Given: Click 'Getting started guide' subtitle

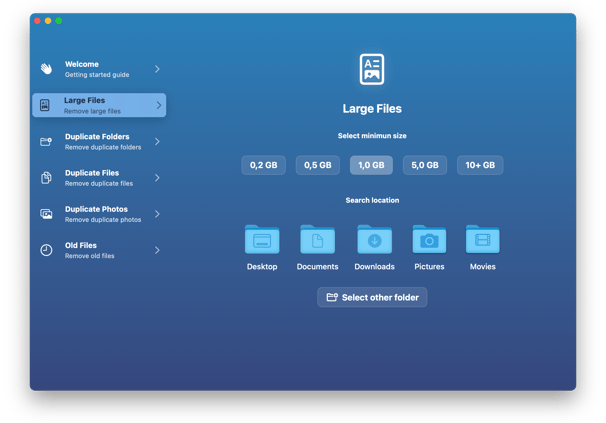Looking at the screenshot, I should pos(97,75).
